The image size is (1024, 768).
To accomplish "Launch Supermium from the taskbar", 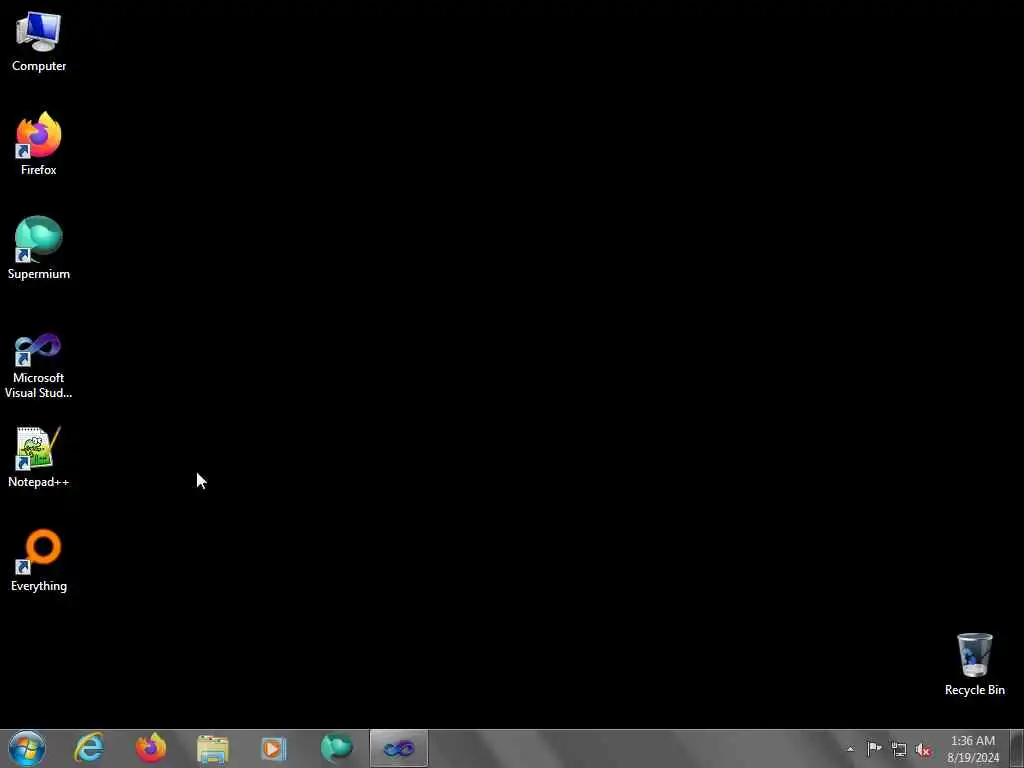I will coord(336,748).
